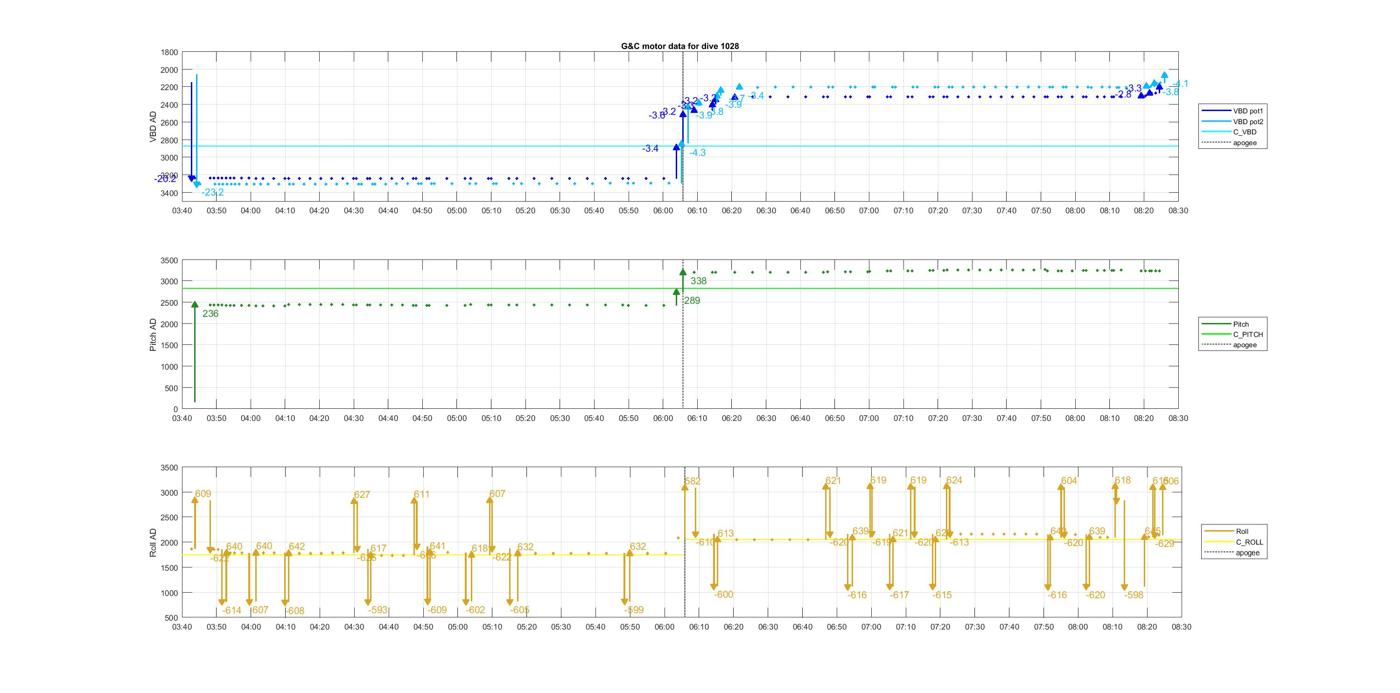
Task: Click the '582' roll value label
Action: tap(693, 482)
